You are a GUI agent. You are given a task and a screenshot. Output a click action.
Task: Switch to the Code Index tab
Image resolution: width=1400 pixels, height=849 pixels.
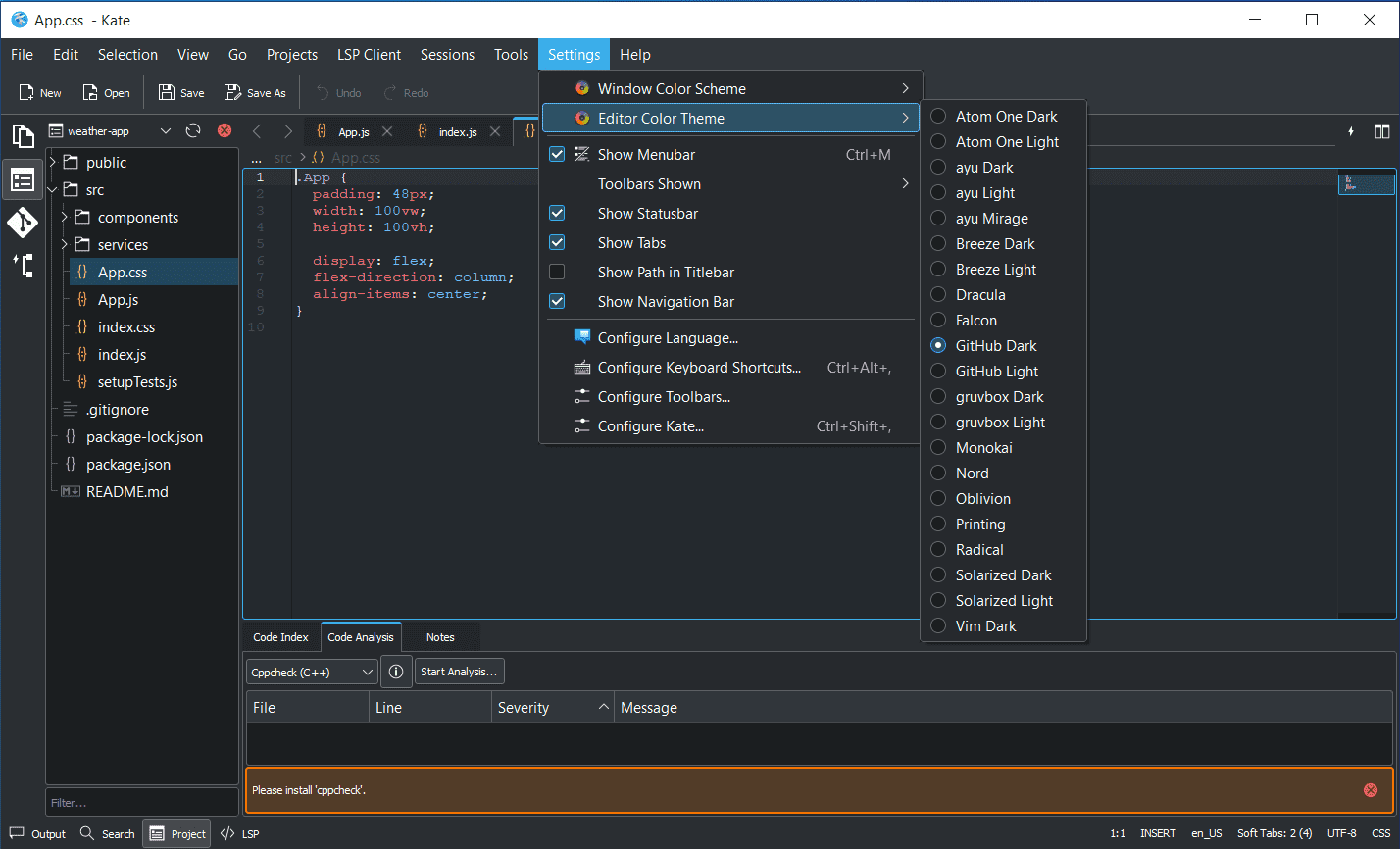280,637
